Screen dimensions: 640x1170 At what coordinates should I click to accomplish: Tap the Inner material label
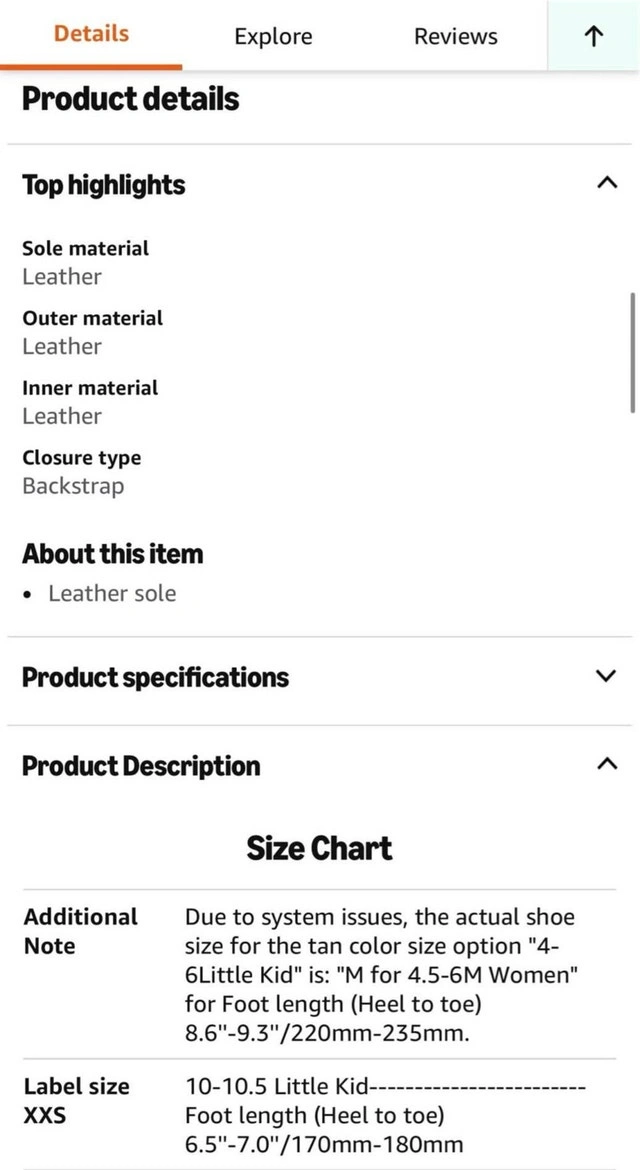click(x=90, y=388)
